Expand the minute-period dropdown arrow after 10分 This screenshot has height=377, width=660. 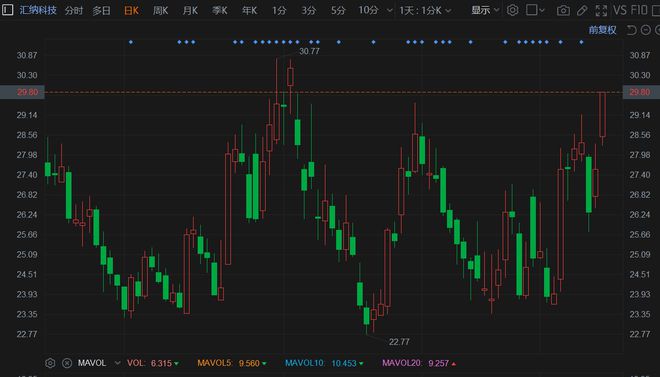tap(390, 10)
